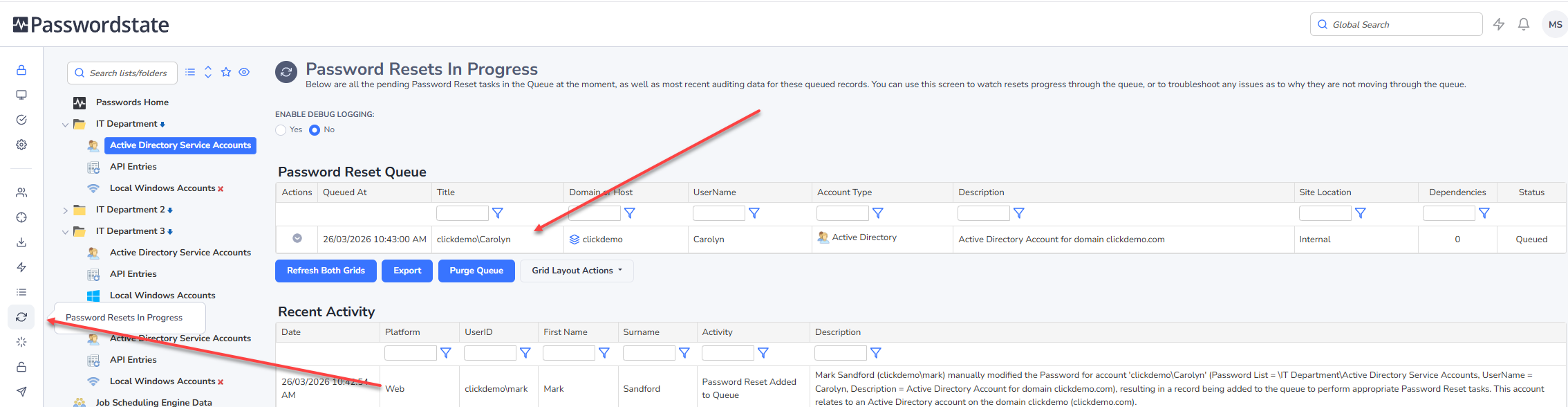The width and height of the screenshot is (1568, 407).
Task: Click the monitor icon in the left sidebar
Action: [x=21, y=95]
